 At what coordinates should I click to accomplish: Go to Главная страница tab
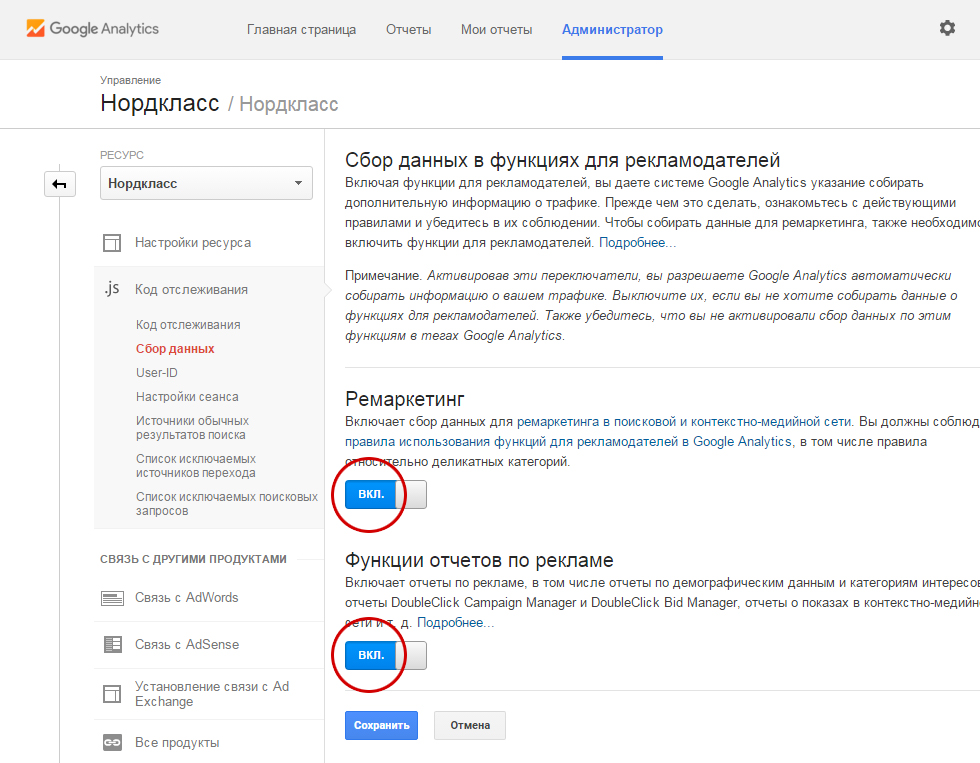click(301, 29)
